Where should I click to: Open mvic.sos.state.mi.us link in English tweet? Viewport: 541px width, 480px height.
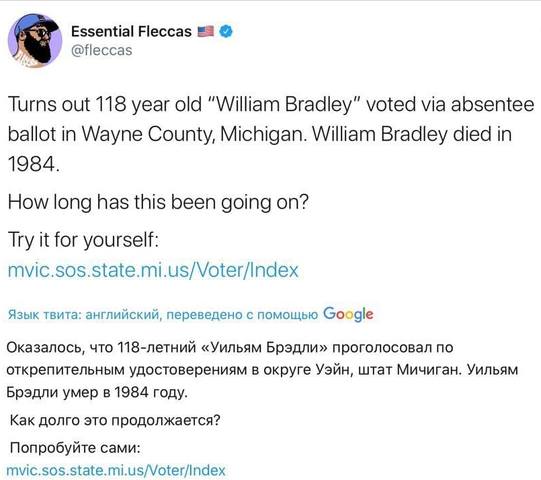(153, 270)
